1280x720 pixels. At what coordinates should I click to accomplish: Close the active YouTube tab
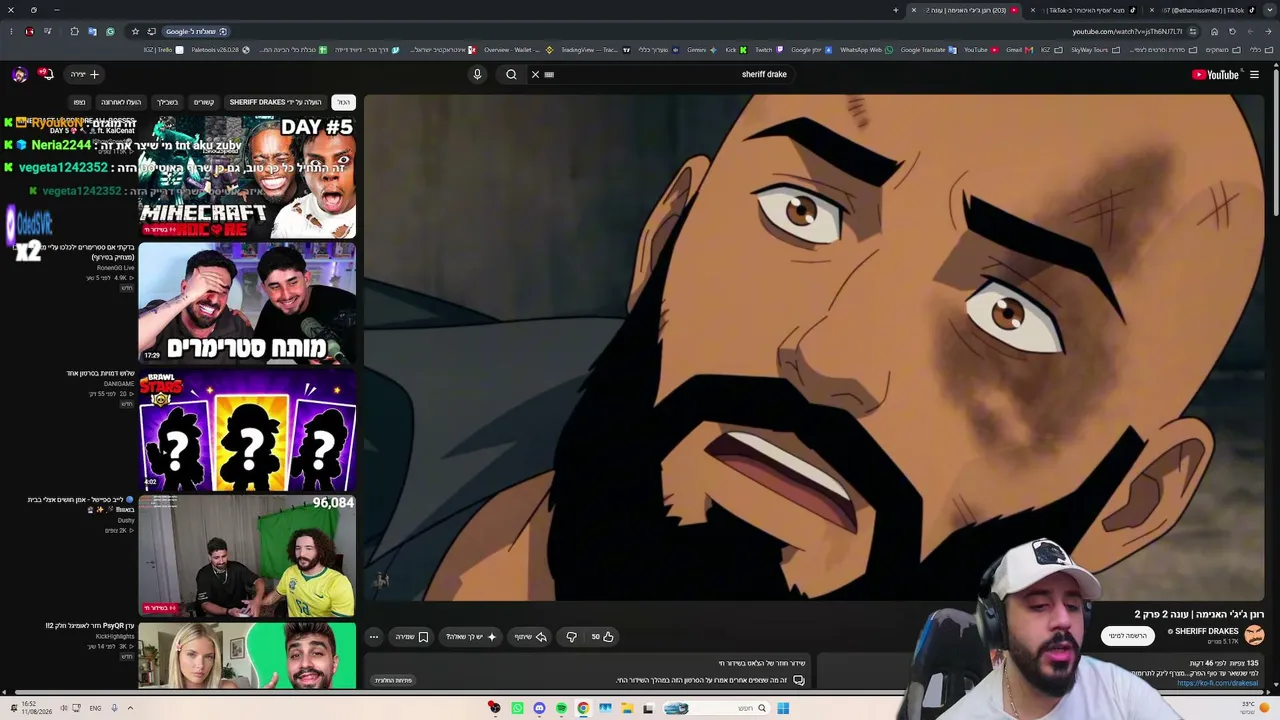click(913, 10)
